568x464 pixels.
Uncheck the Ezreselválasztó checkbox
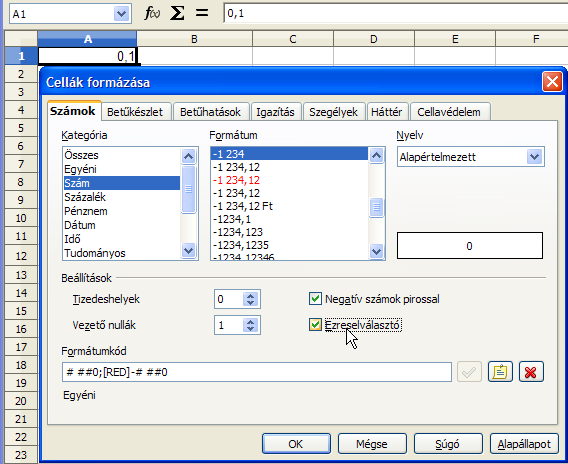(x=315, y=325)
